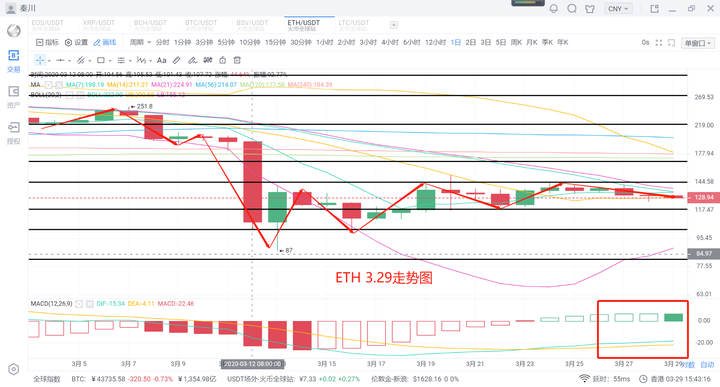Image resolution: width=720 pixels, height=387 pixels.
Task: Switch to the LTC/USDT tab
Action: tap(354, 25)
